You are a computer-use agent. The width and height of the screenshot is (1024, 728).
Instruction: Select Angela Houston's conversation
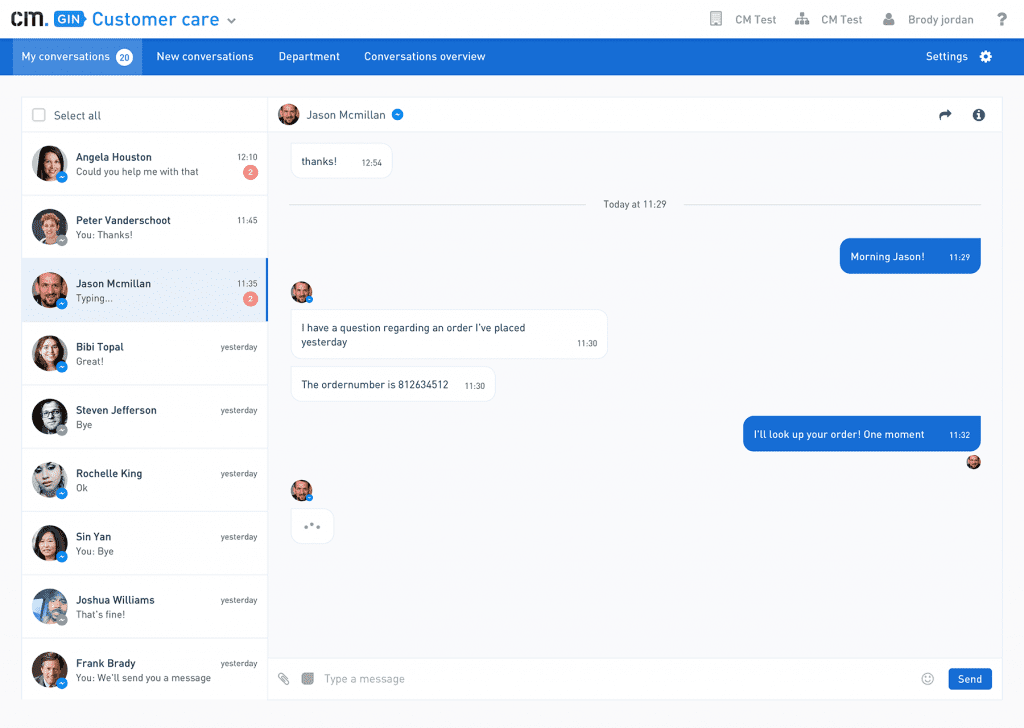click(144, 163)
